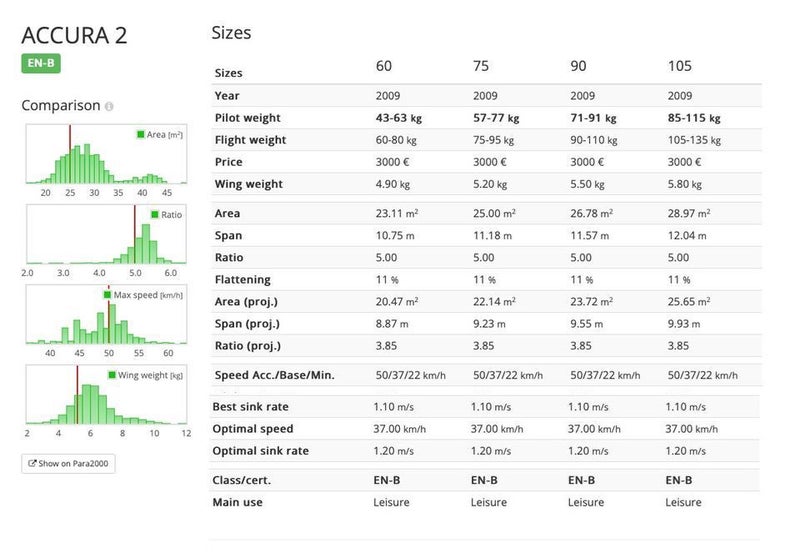Click the Class/cert. row label

click(241, 480)
